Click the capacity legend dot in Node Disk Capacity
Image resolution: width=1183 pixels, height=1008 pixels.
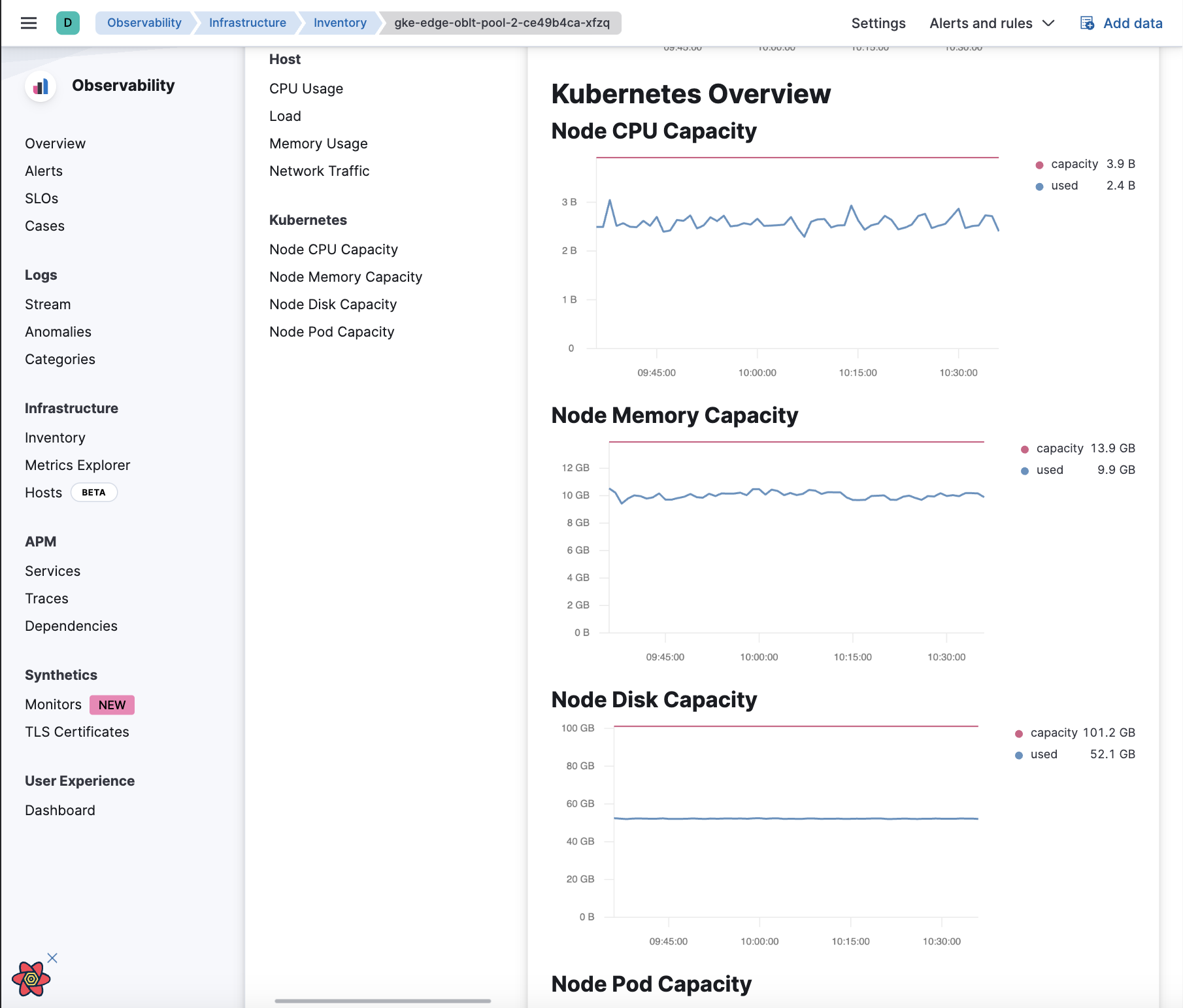1019,733
